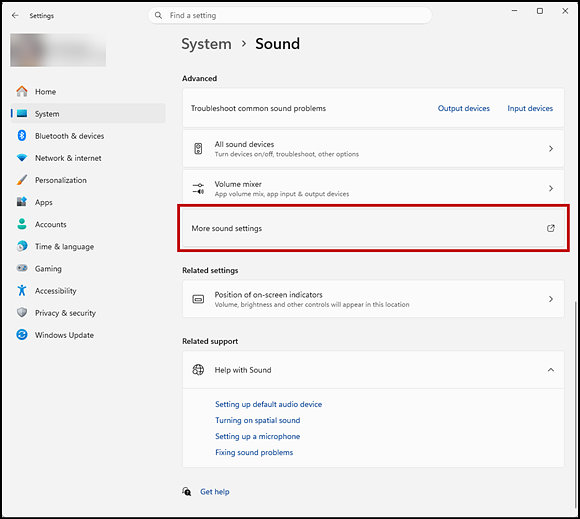Select Gaming in the sidebar

88,268
